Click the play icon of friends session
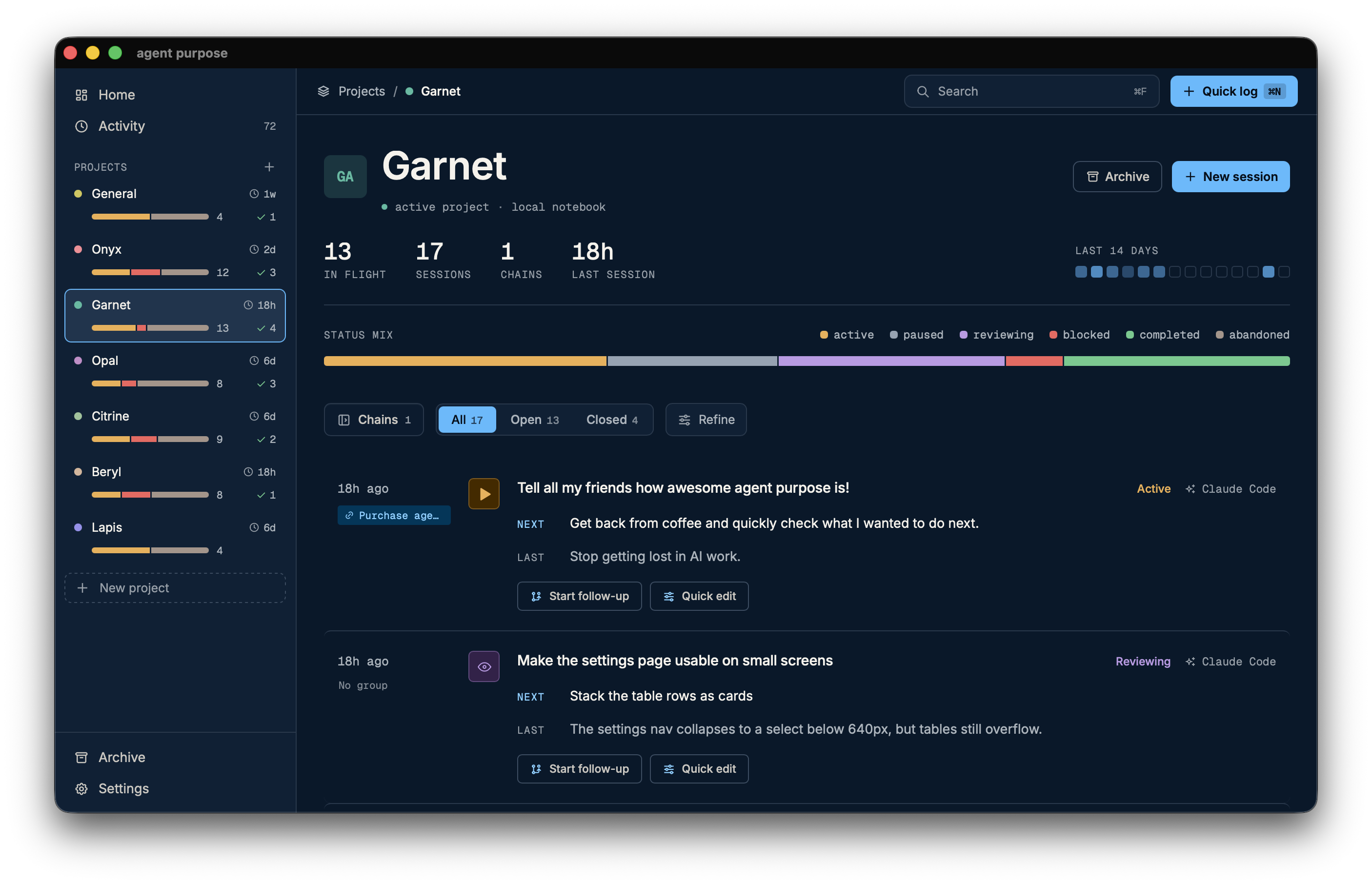This screenshot has height=885, width=1372. point(484,494)
